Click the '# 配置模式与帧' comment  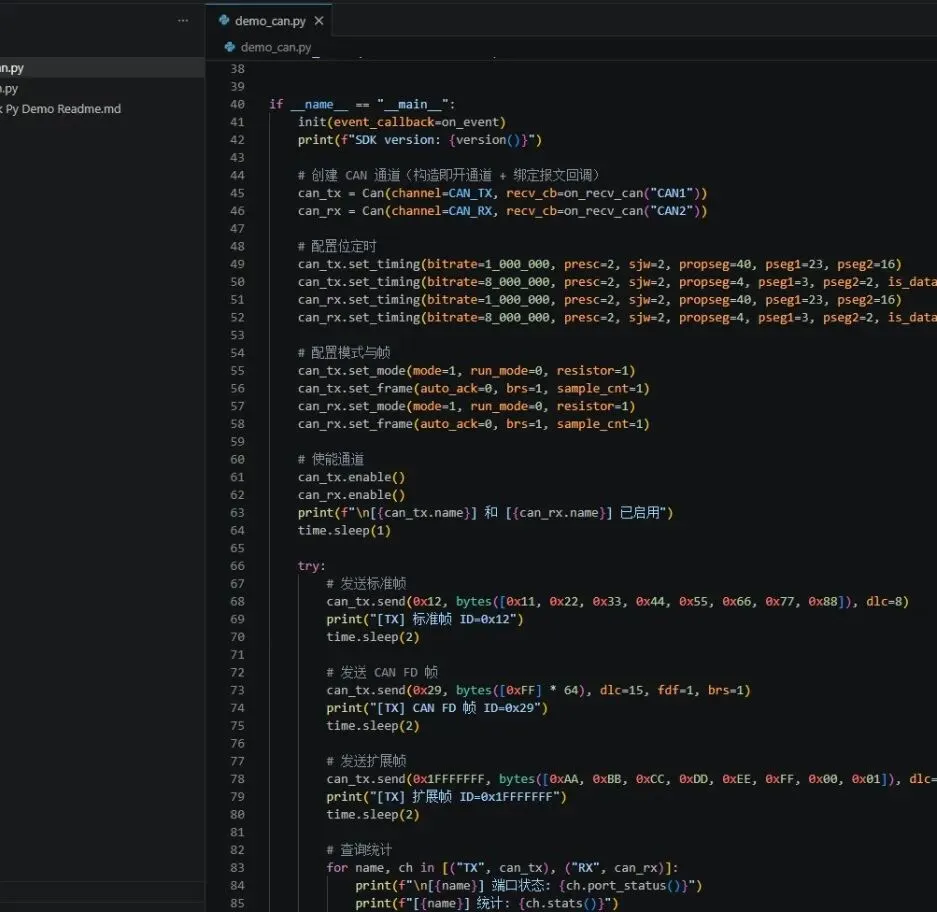(344, 353)
